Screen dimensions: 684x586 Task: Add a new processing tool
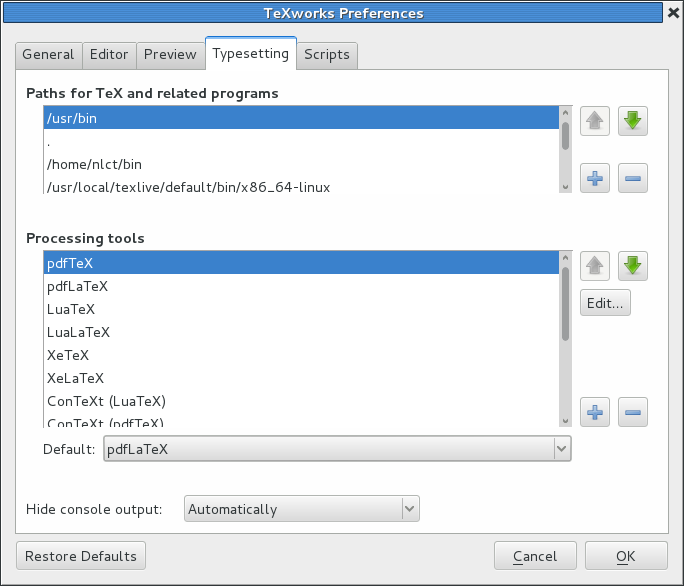[595, 411]
